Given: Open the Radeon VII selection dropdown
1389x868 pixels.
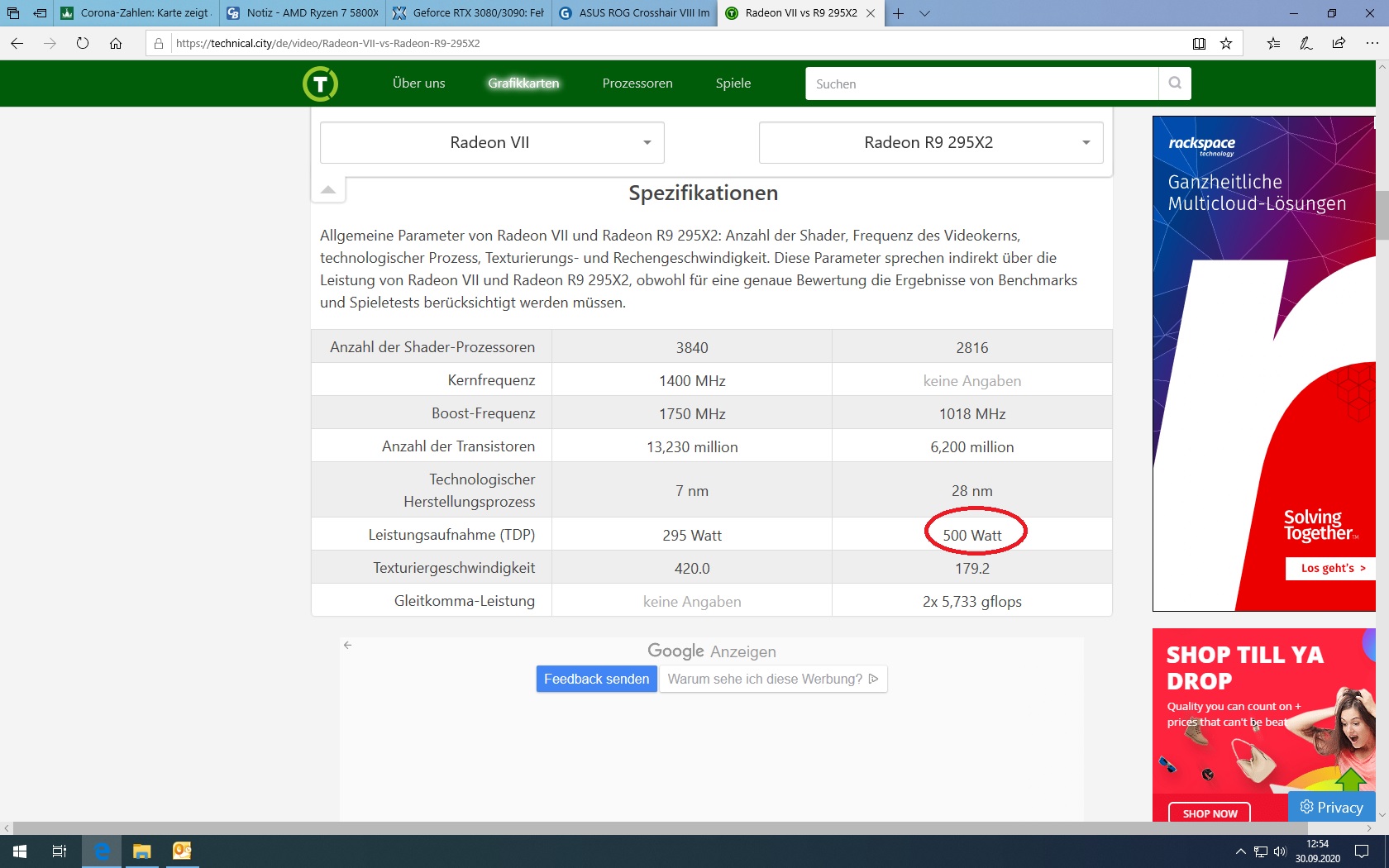Looking at the screenshot, I should pyautogui.click(x=492, y=143).
